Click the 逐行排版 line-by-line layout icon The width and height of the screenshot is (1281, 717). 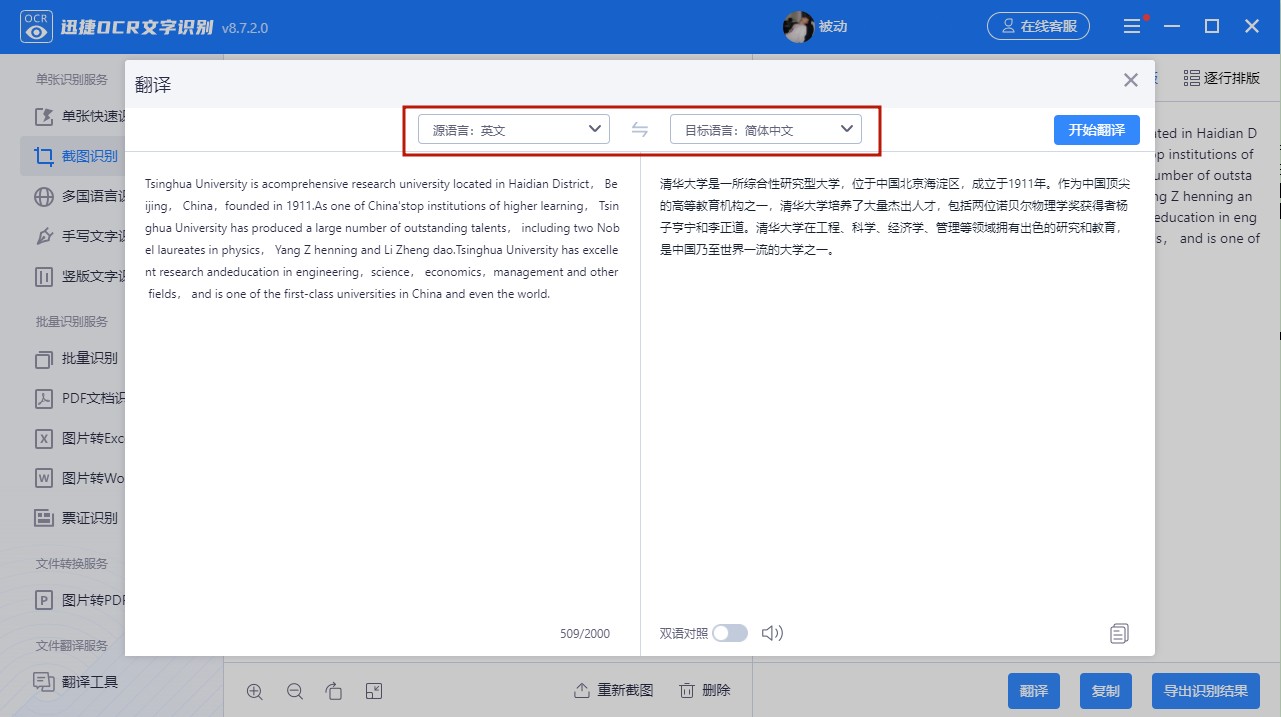[1211, 75]
